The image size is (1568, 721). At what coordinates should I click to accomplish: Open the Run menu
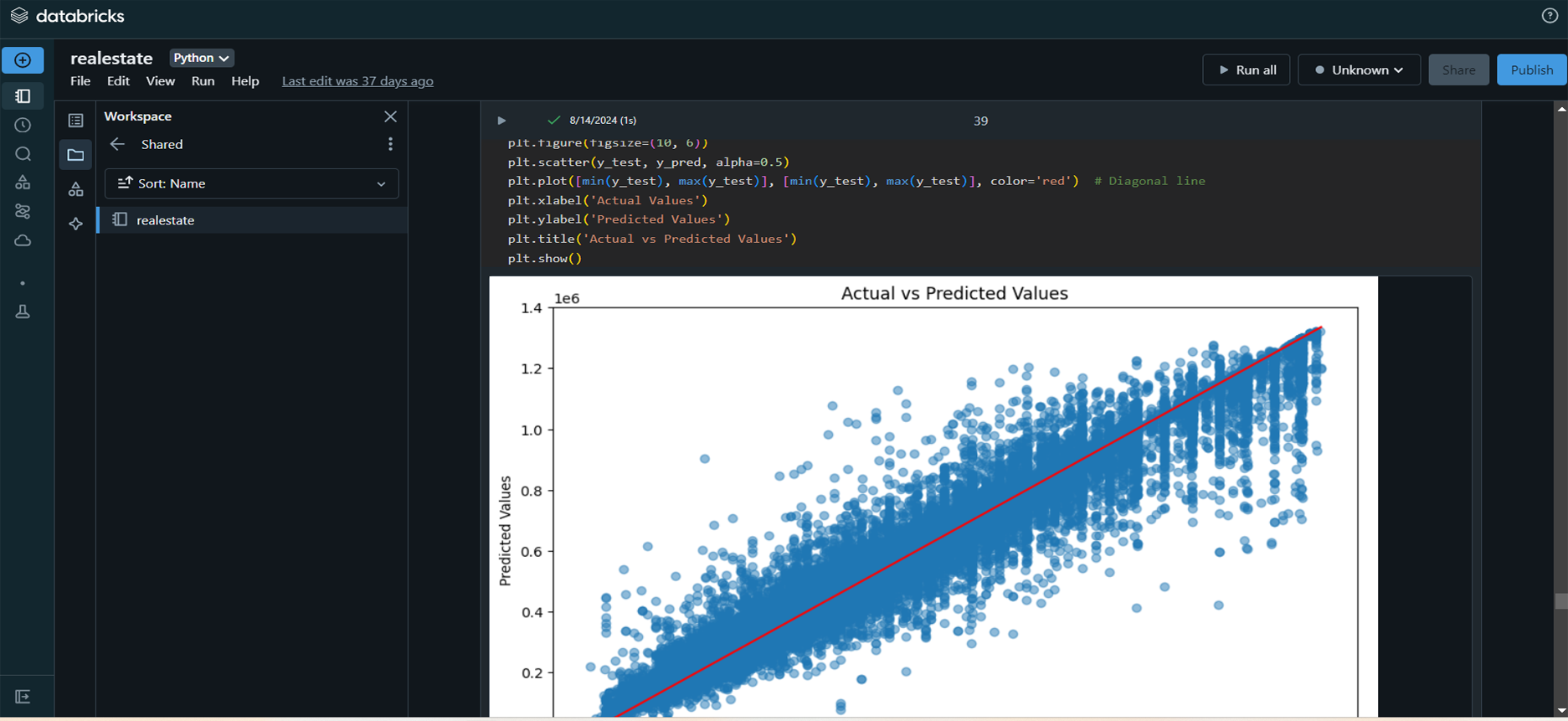pos(203,81)
